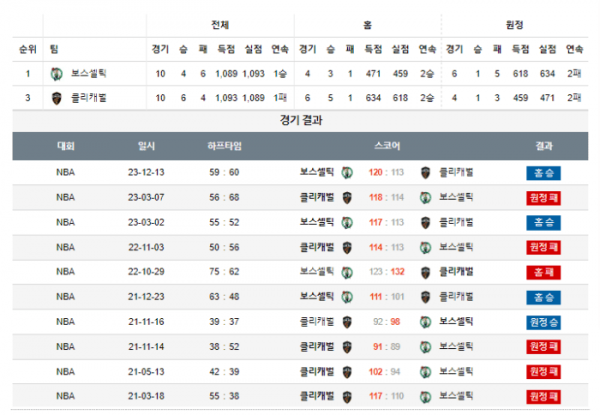Click team name 클리캐벌 in standings
Screen dimensions: 600x415
point(89,98)
